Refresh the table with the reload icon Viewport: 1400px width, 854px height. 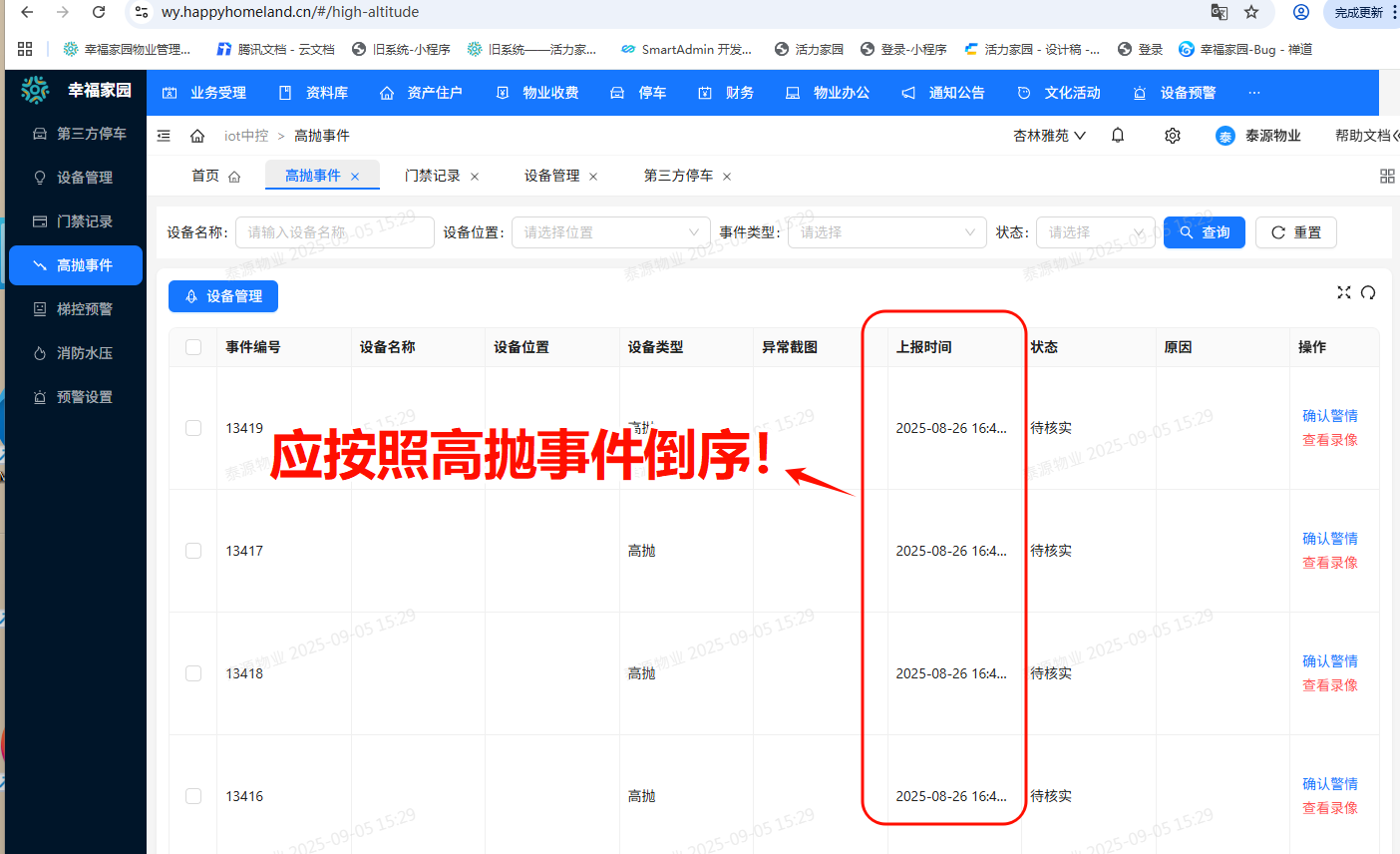pyautogui.click(x=1368, y=292)
